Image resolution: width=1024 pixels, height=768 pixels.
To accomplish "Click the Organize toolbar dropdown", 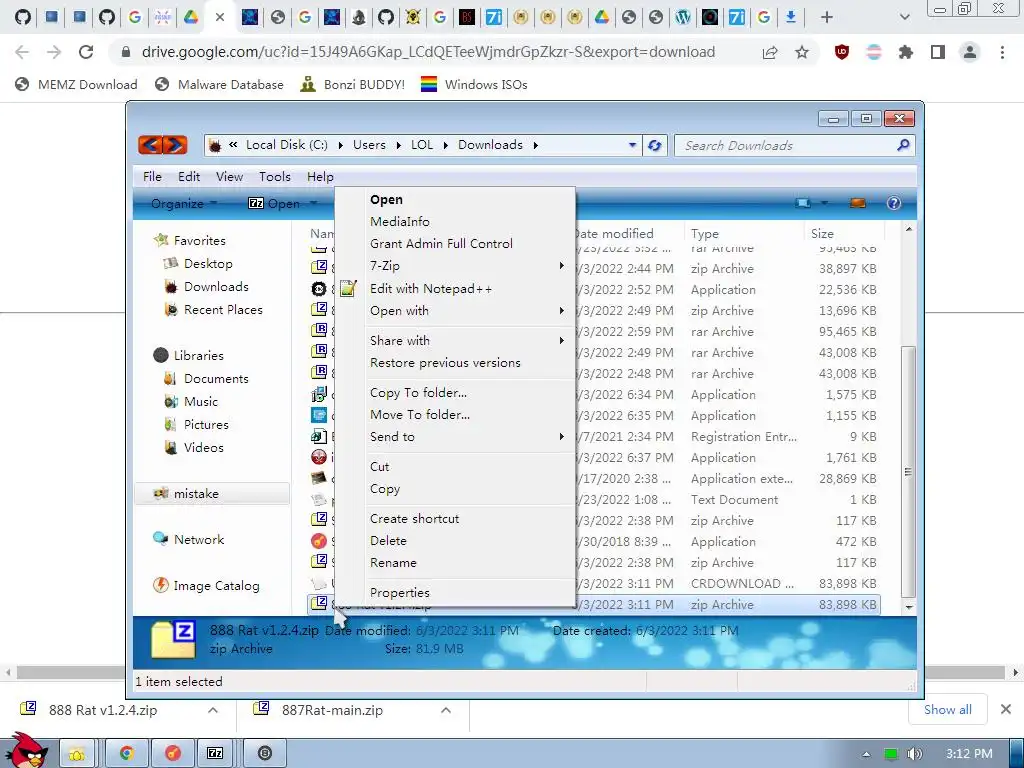I will [184, 204].
